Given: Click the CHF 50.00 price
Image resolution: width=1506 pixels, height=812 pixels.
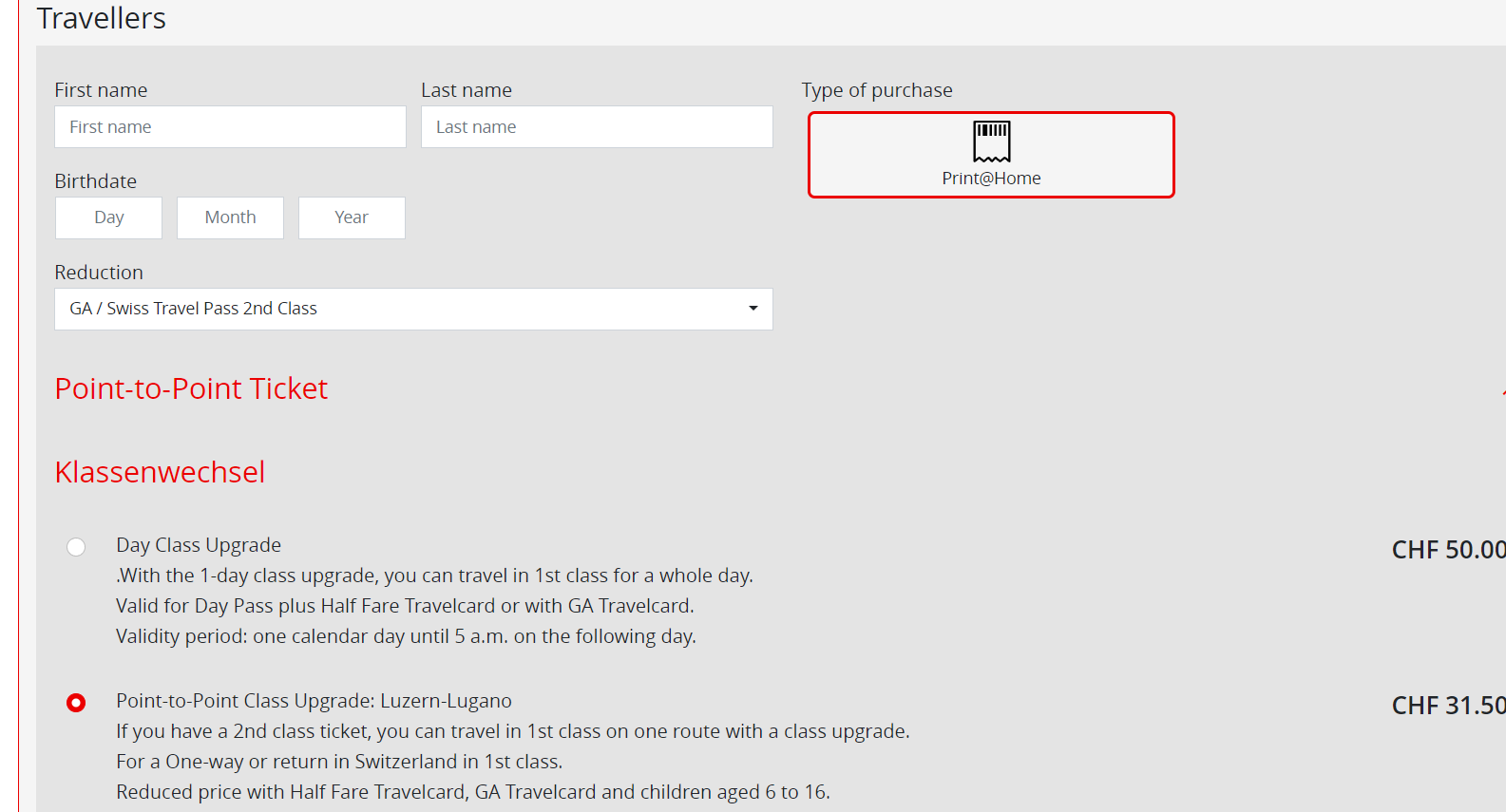Looking at the screenshot, I should coord(1447,550).
